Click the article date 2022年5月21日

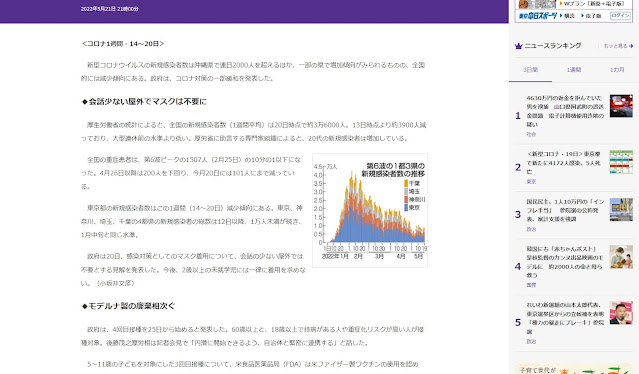tap(109, 9)
